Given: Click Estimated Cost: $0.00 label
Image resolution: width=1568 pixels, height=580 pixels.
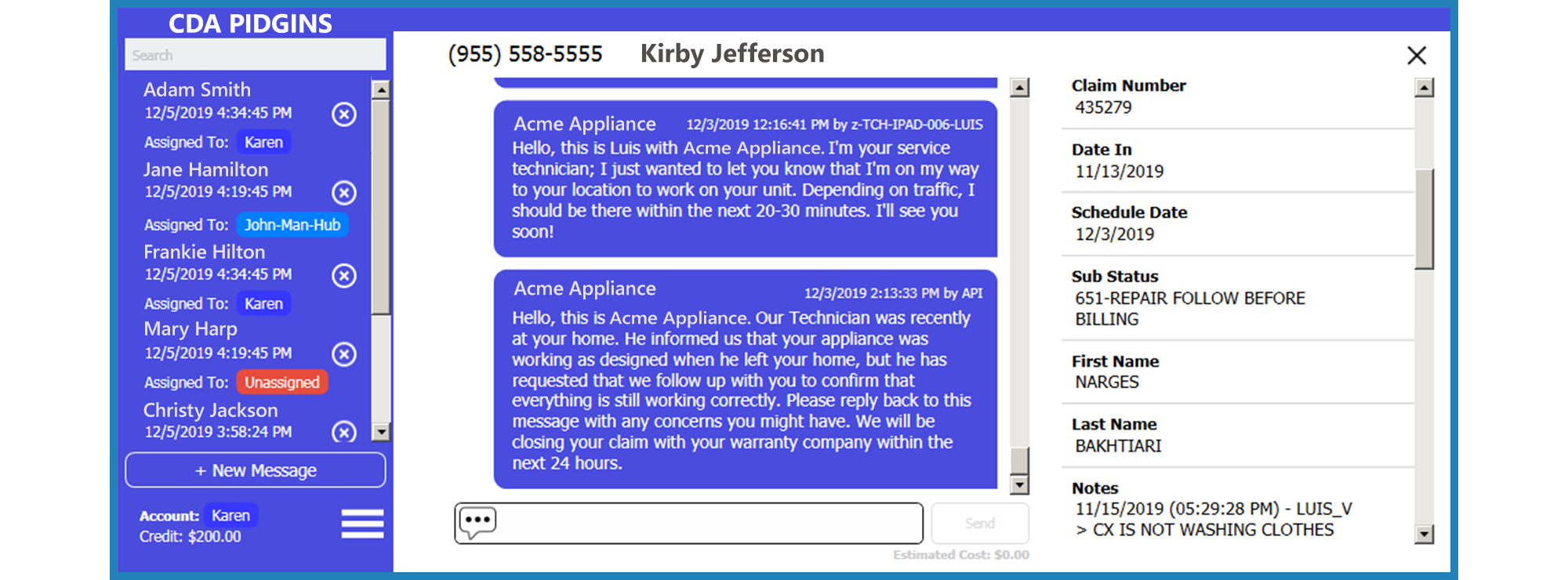Looking at the screenshot, I should (961, 555).
